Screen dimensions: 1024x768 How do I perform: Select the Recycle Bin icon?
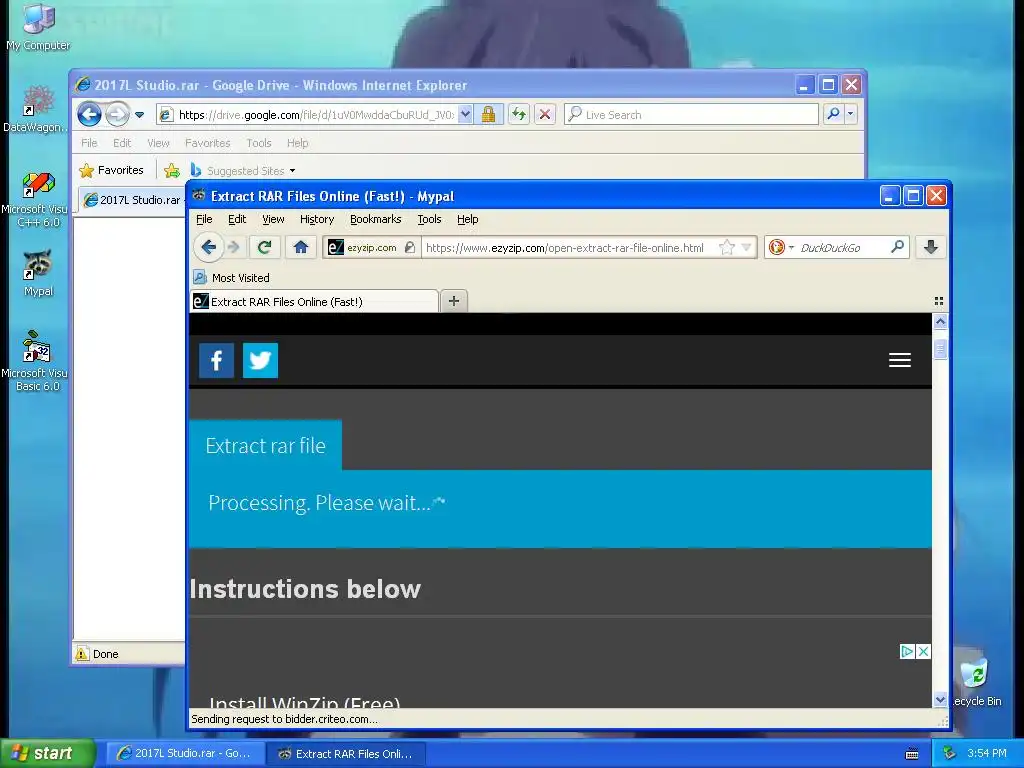click(x=976, y=682)
